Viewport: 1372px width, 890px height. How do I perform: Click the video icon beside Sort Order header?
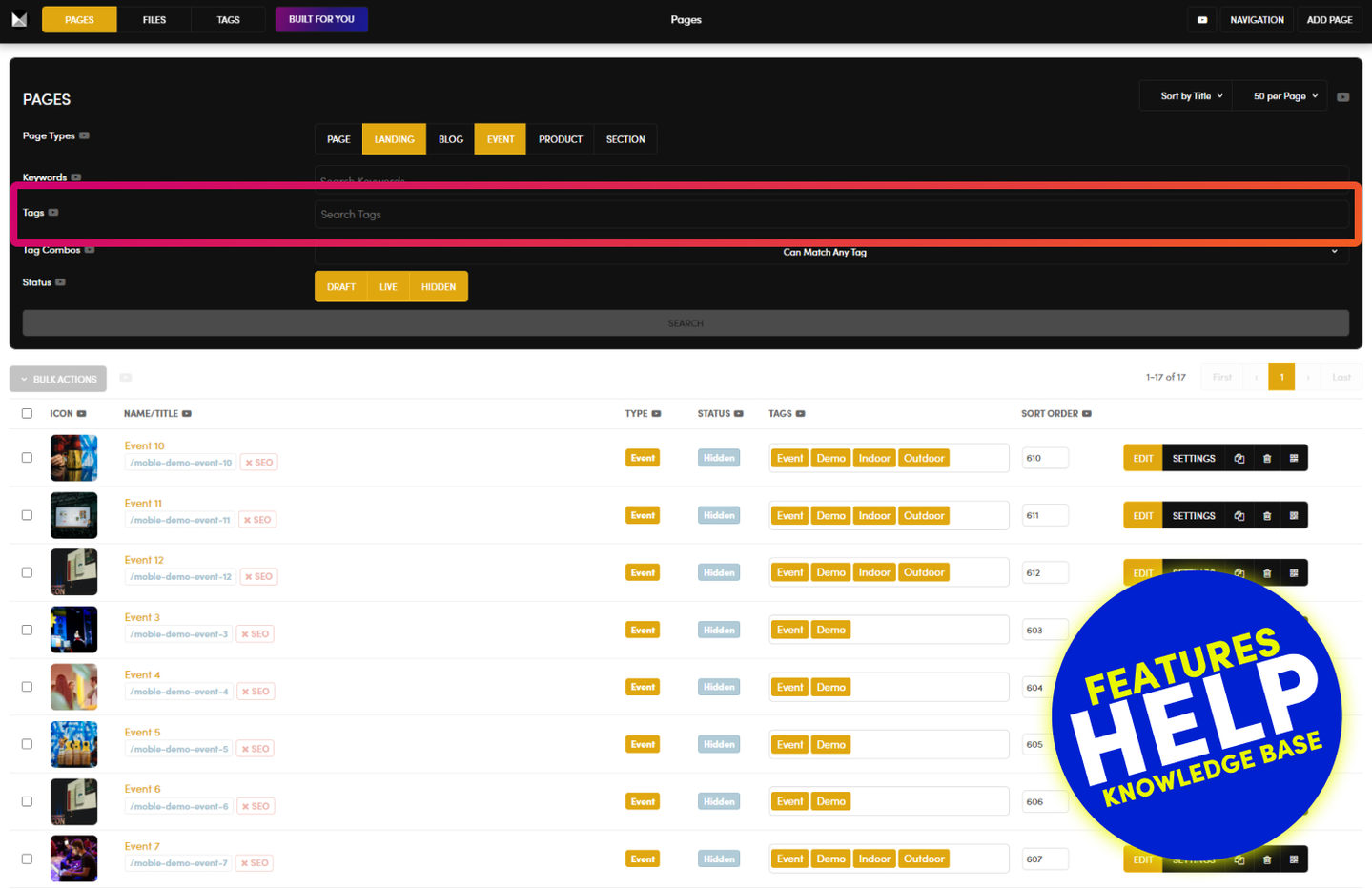pos(1087,414)
